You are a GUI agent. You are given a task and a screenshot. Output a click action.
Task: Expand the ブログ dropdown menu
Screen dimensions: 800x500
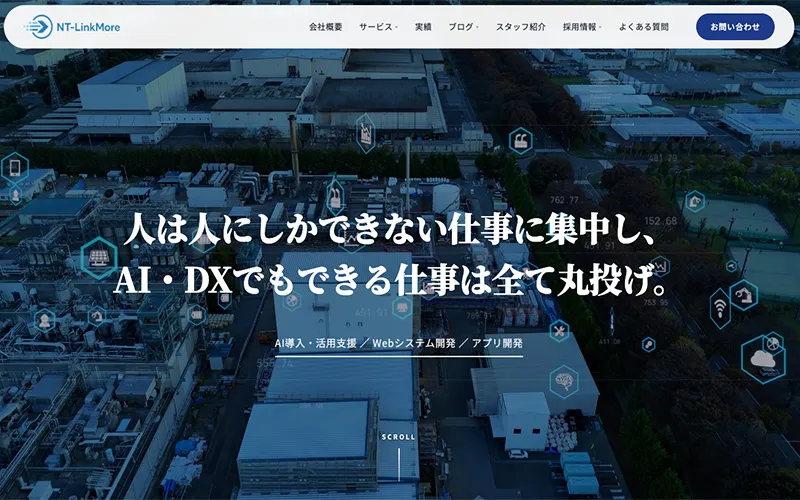click(463, 27)
